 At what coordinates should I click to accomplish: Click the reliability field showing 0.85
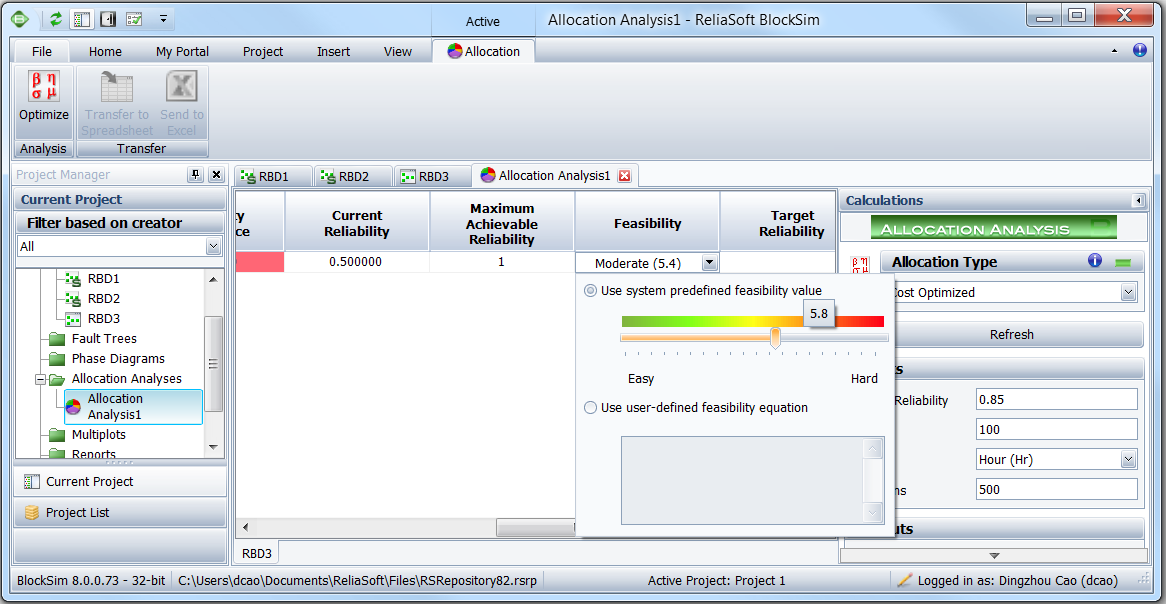point(1057,399)
